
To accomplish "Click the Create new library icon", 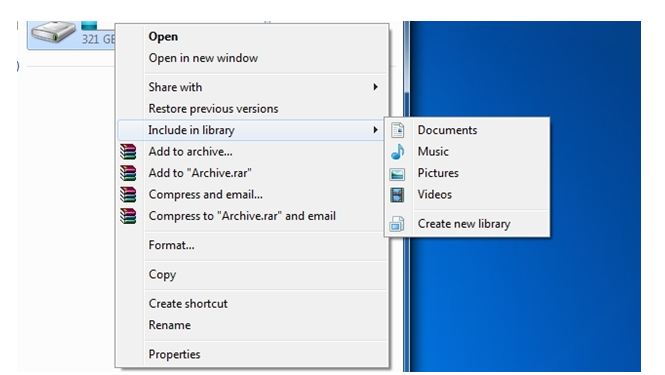I will tap(397, 224).
